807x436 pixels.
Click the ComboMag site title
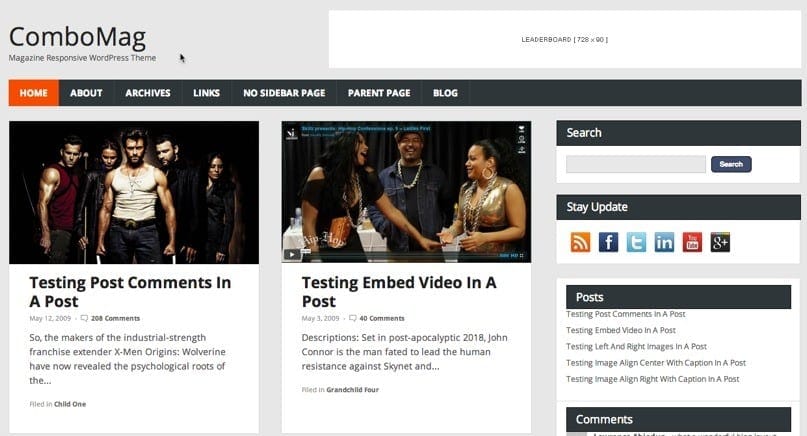tap(77, 37)
